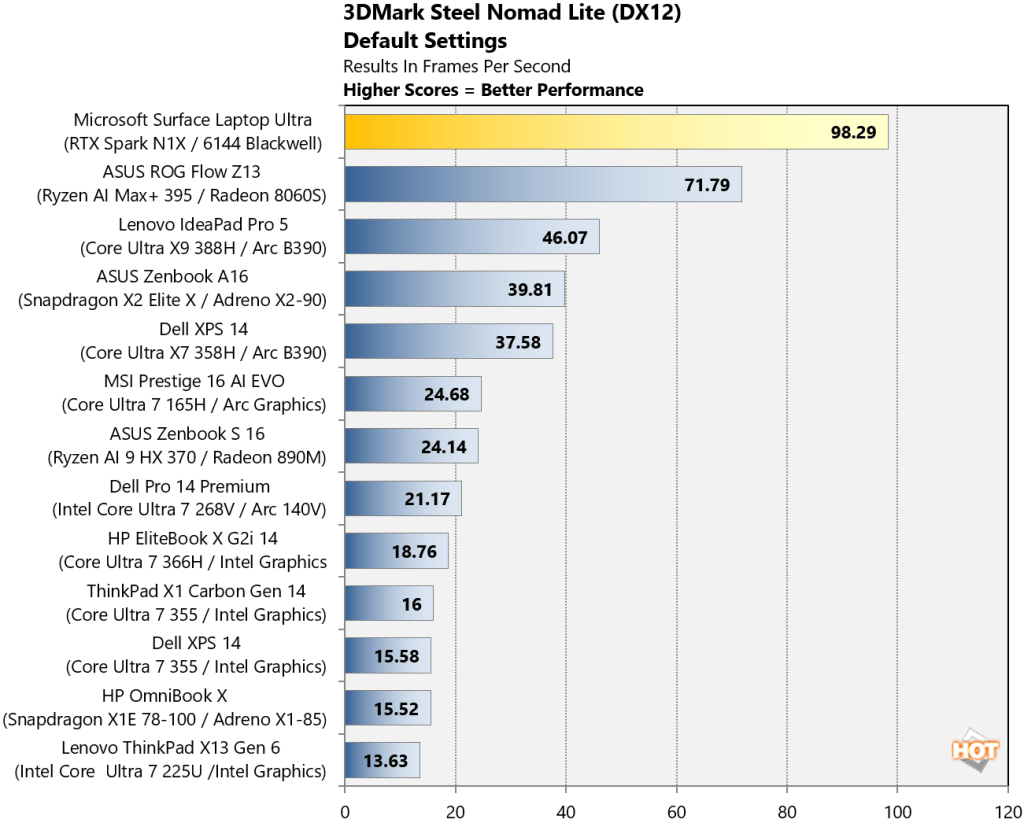Image resolution: width=1024 pixels, height=823 pixels.
Task: Select the 37.58 score value
Action: coord(518,342)
